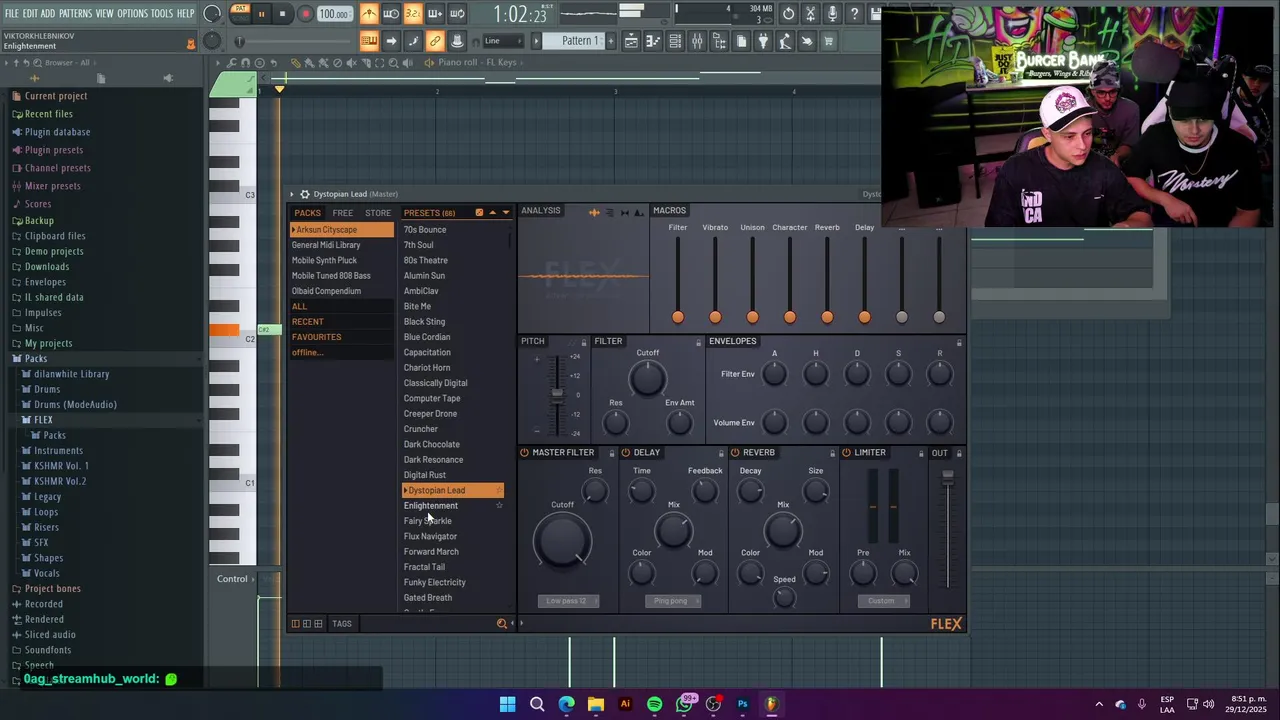The width and height of the screenshot is (1280, 720).
Task: Click the Master Filter Cutoff knob
Action: (x=562, y=542)
